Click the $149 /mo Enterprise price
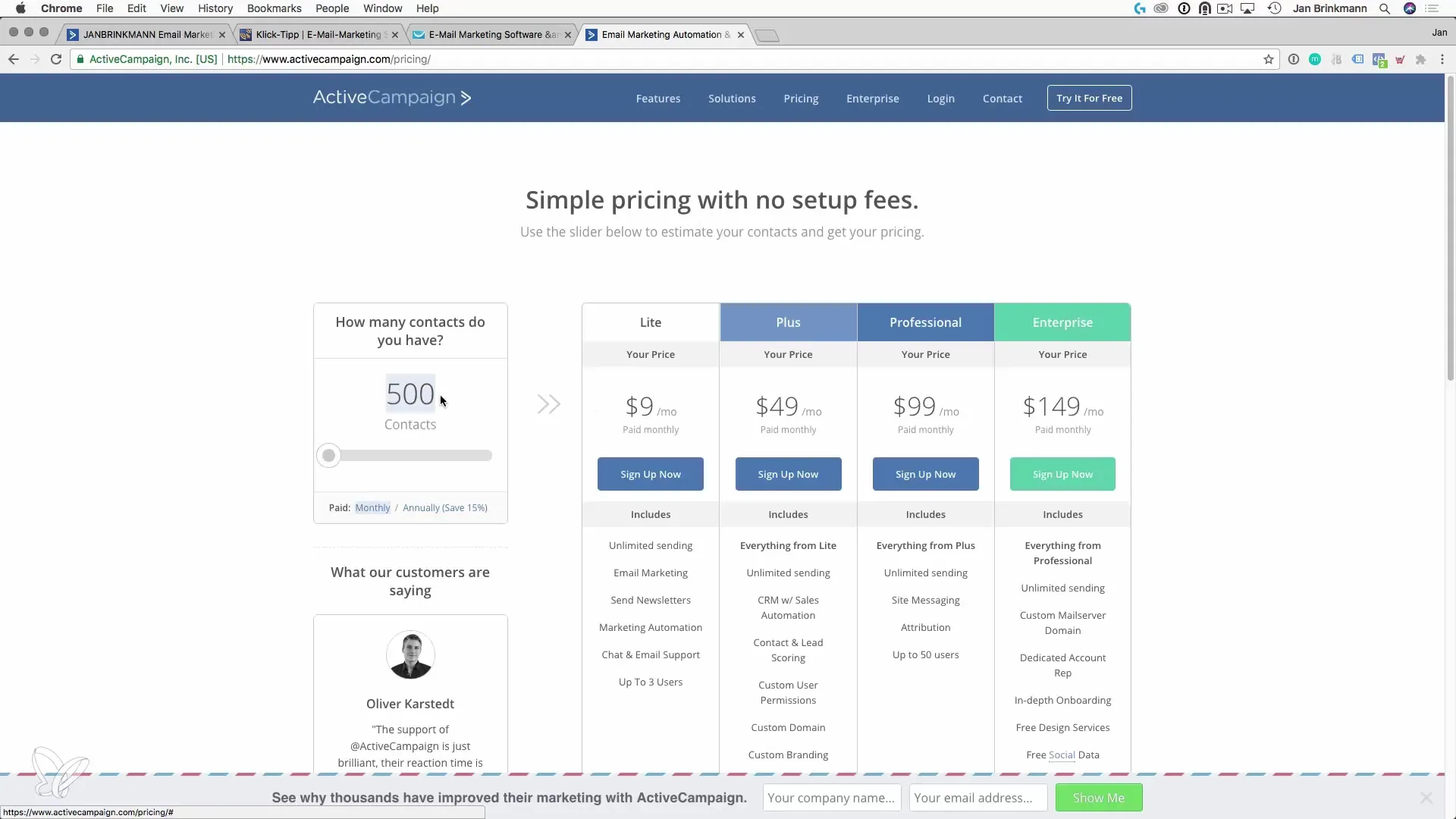The width and height of the screenshot is (1456, 819). [x=1062, y=407]
